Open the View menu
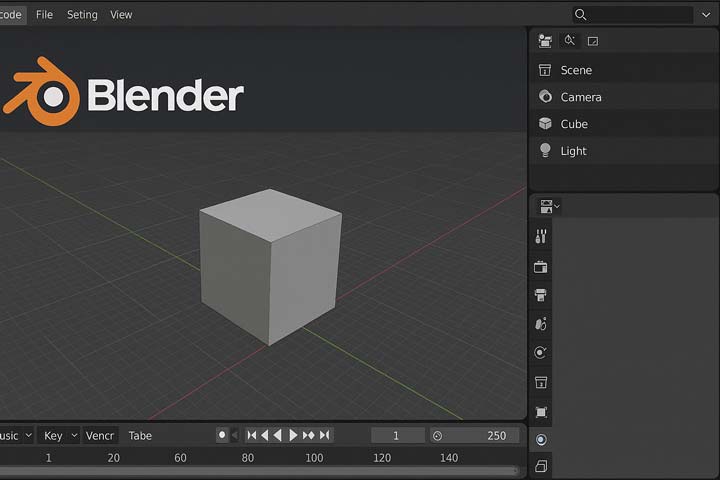The height and width of the screenshot is (480, 720). [x=121, y=15]
